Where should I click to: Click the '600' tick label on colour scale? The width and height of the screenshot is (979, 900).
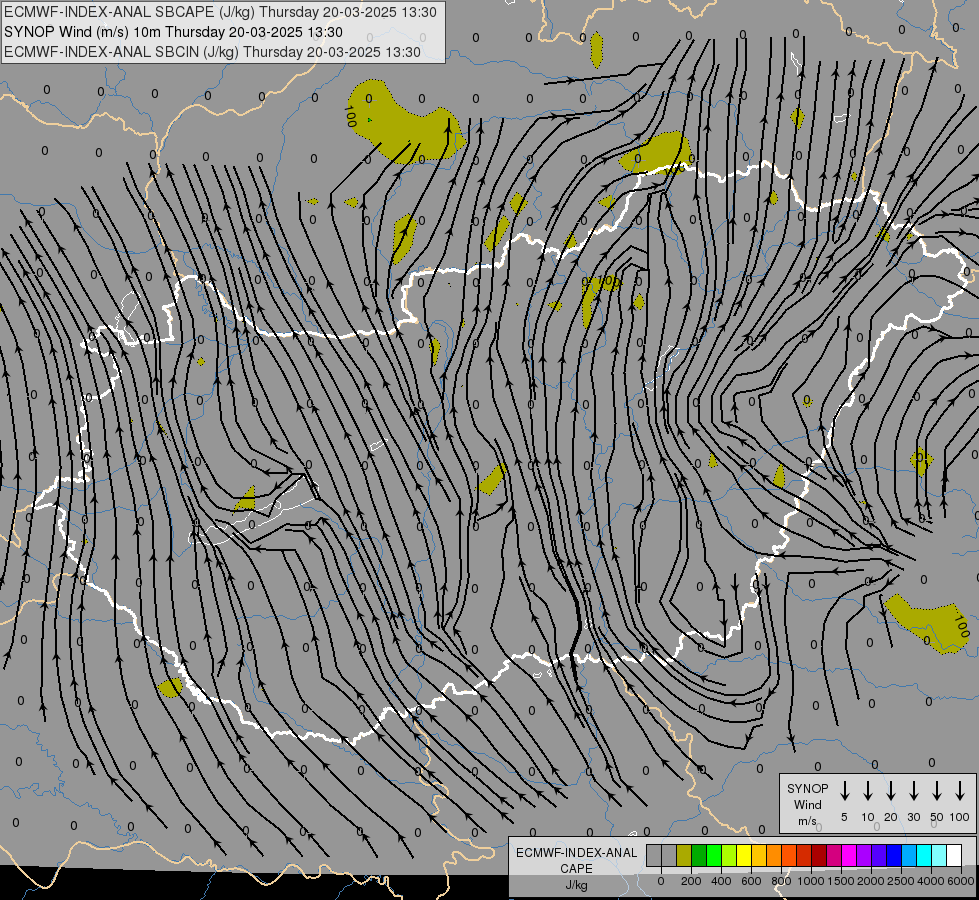point(751,881)
